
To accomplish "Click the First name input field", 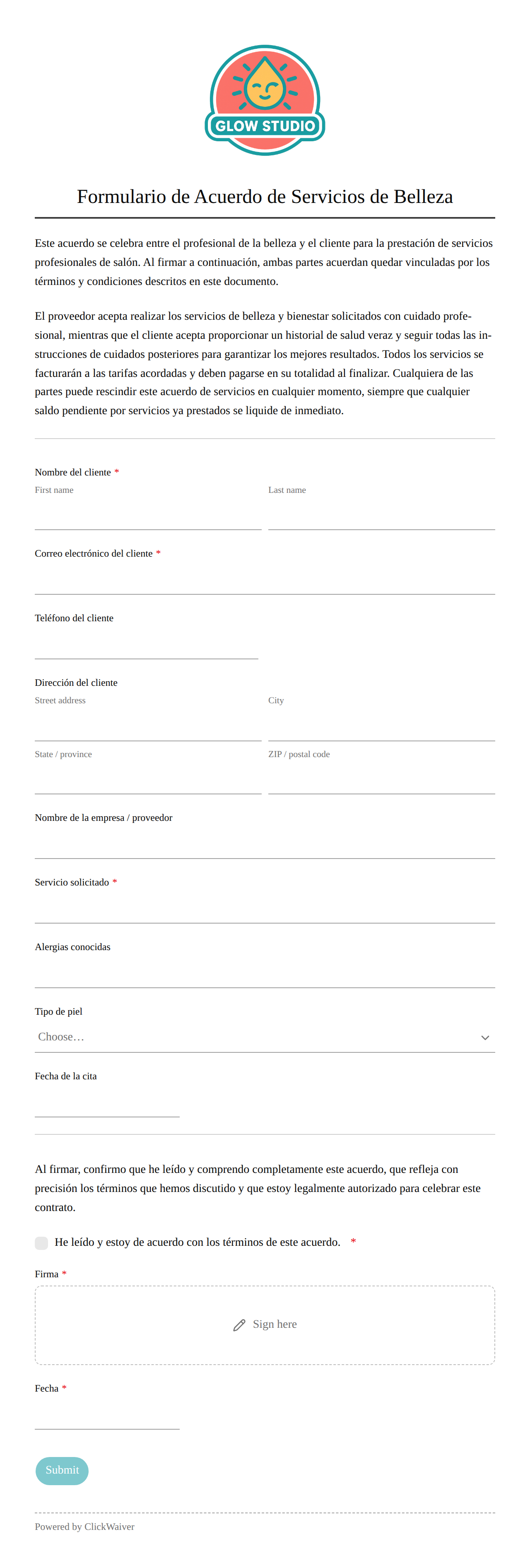I will (148, 515).
